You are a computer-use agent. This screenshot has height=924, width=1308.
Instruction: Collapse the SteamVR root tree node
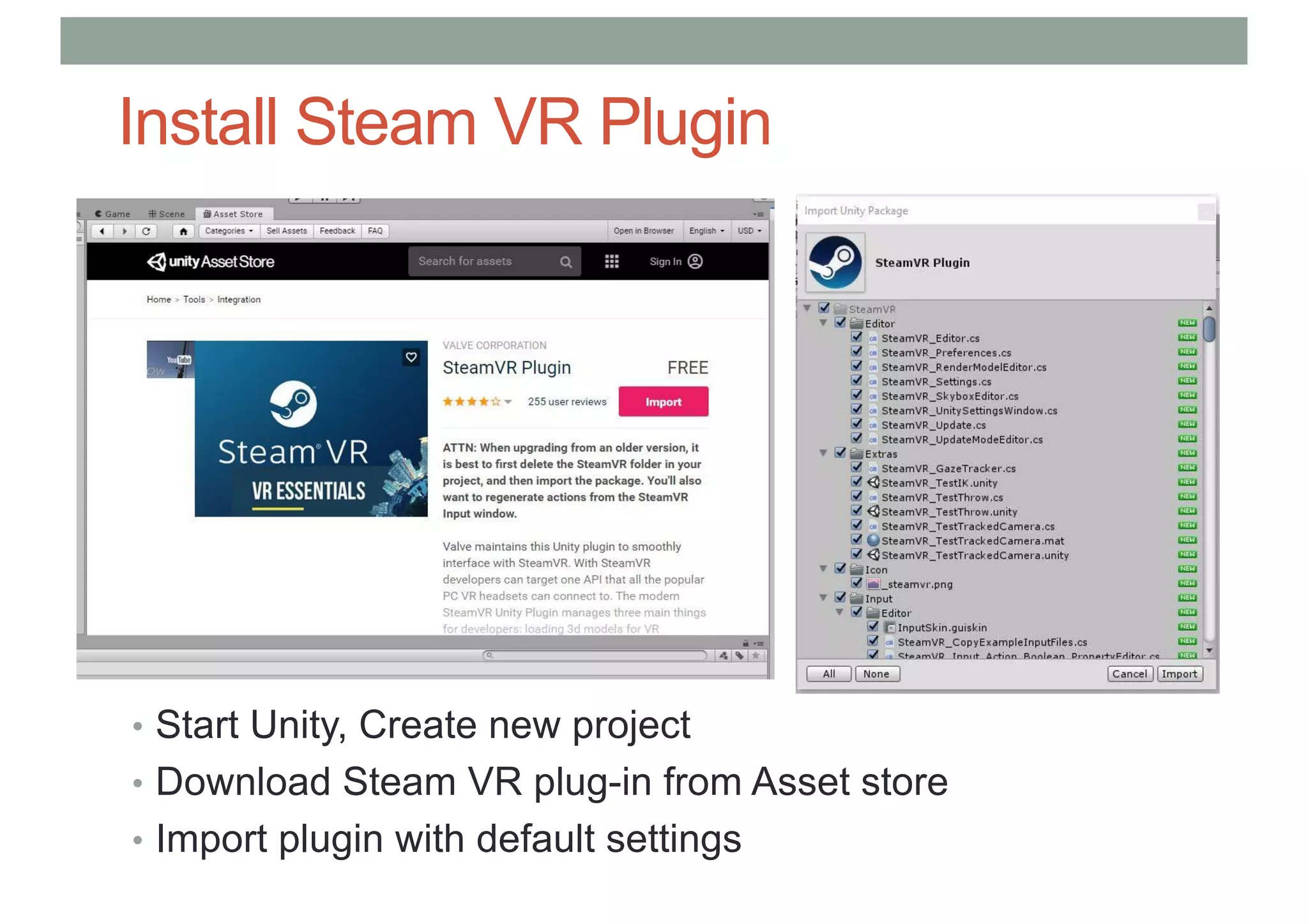[x=807, y=308]
